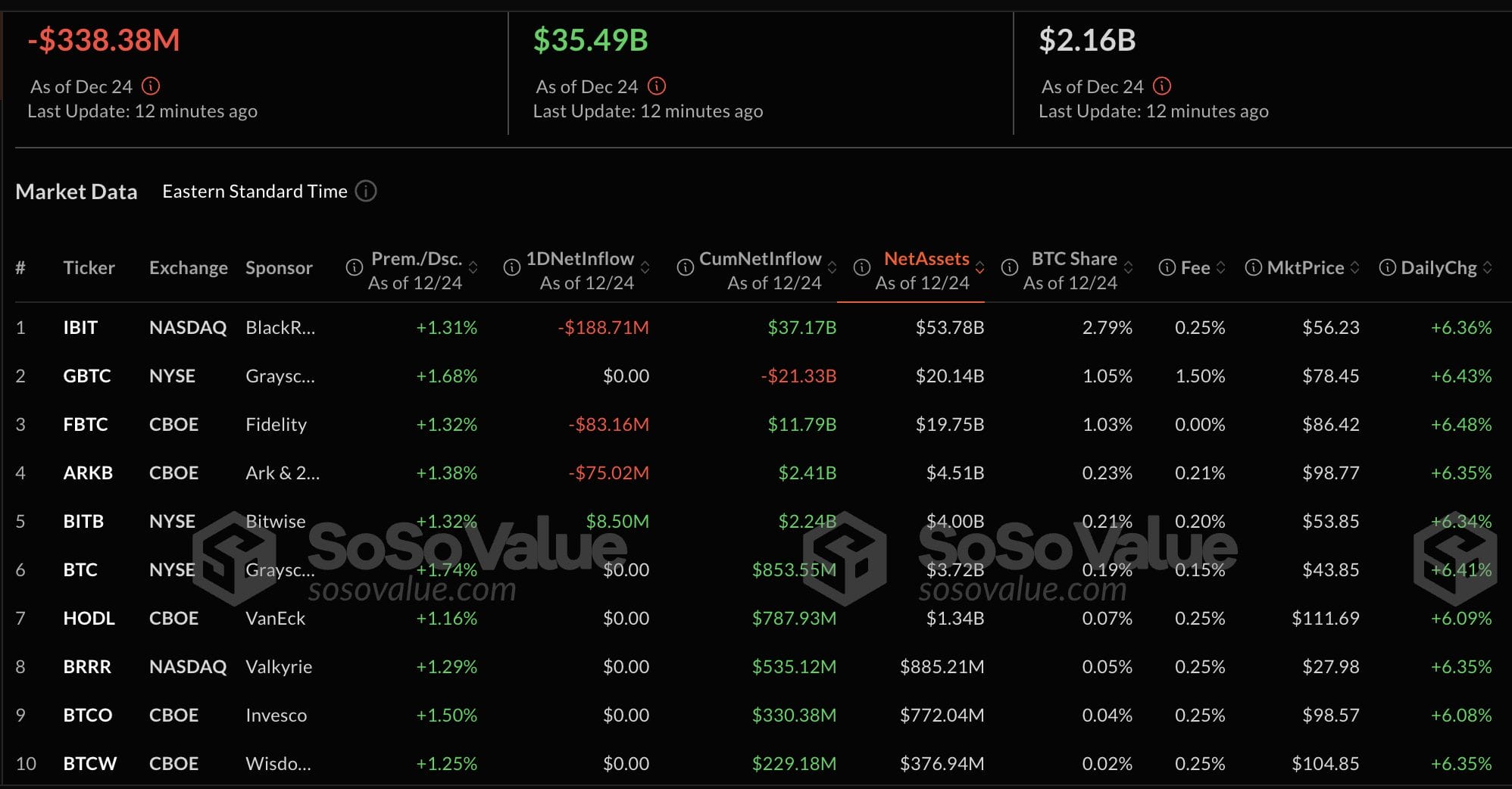Screen dimensions: 1512x789
Task: Click the Market Data heading
Action: point(77,192)
